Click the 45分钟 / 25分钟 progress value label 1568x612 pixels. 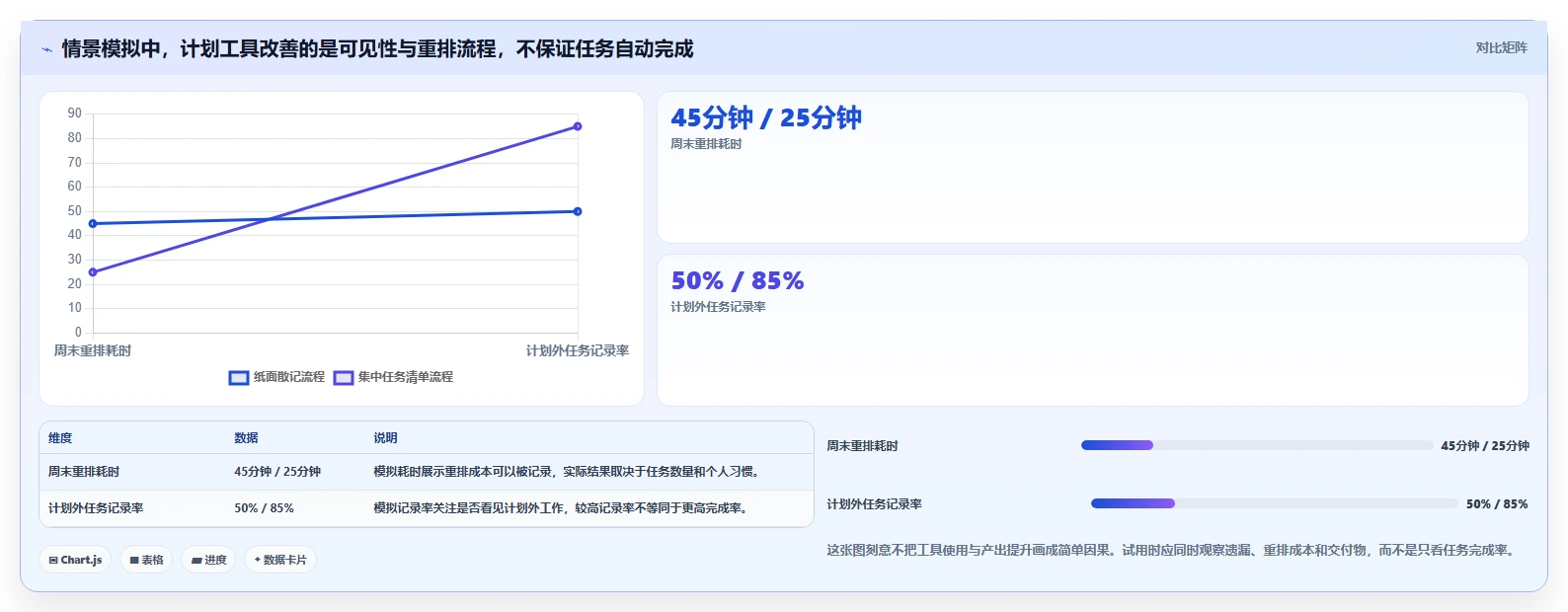coord(1485,446)
